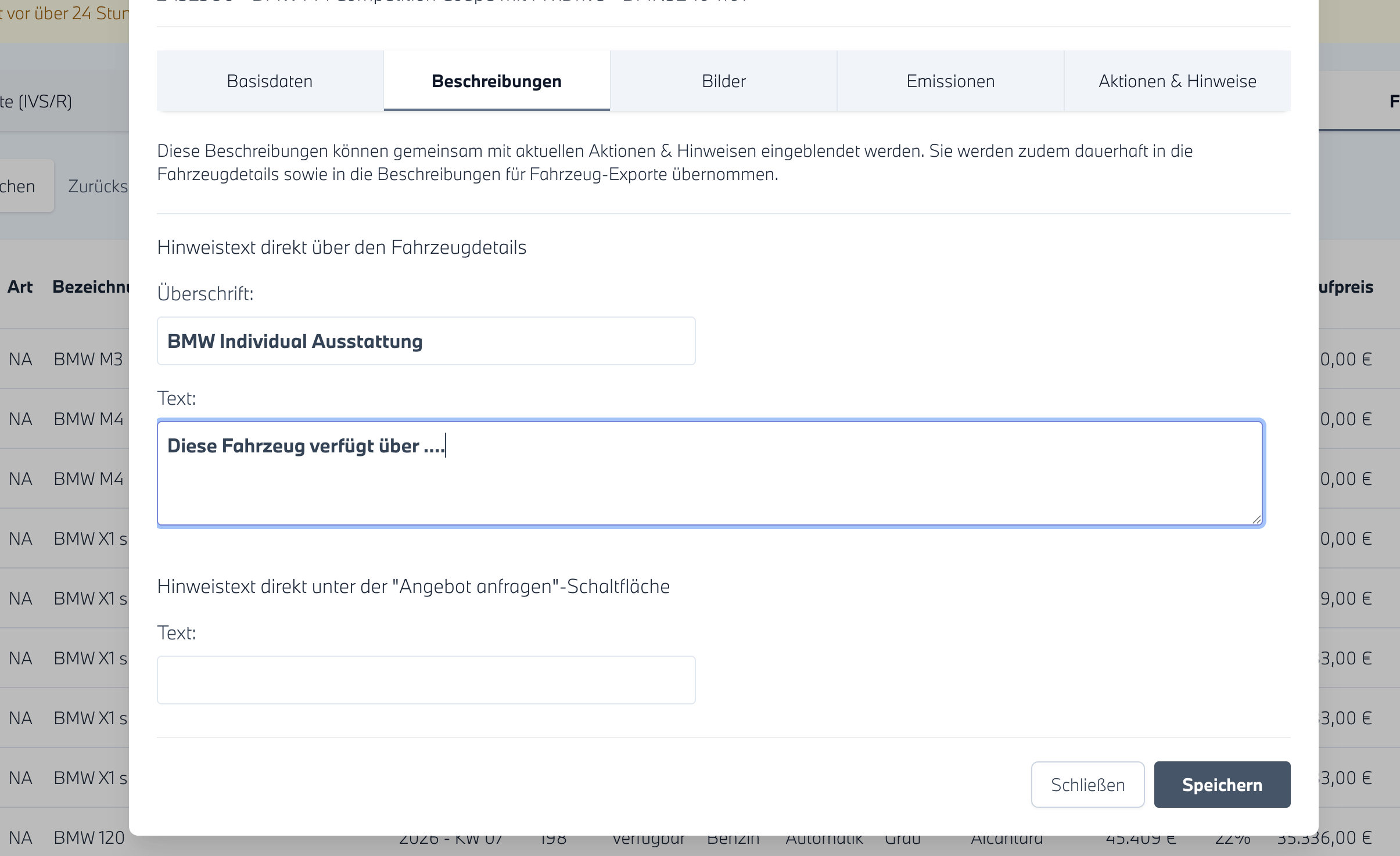Switch to the Basisdaten tab
The width and height of the screenshot is (1400, 856).
click(x=270, y=81)
